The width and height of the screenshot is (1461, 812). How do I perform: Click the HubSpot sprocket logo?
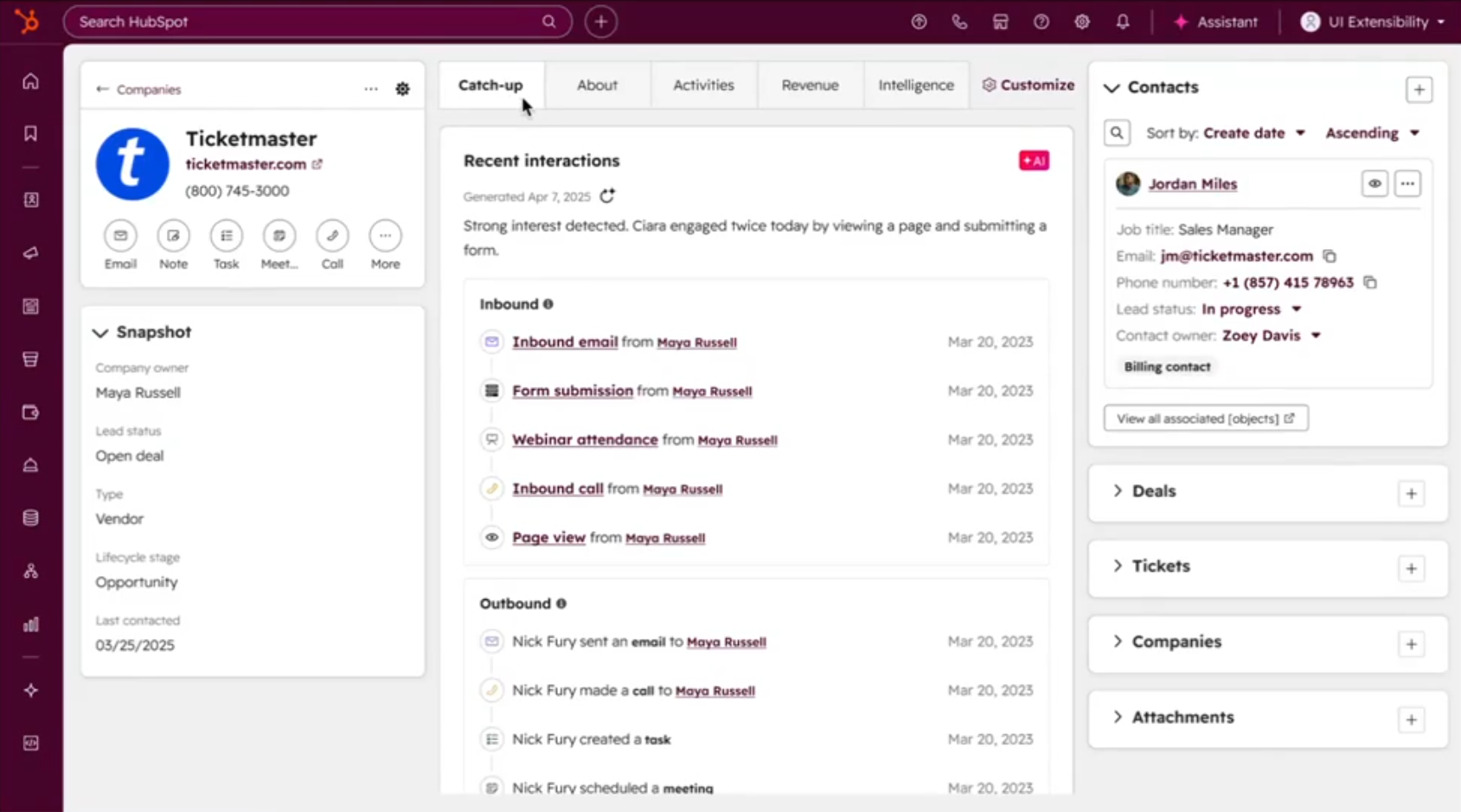click(x=28, y=21)
